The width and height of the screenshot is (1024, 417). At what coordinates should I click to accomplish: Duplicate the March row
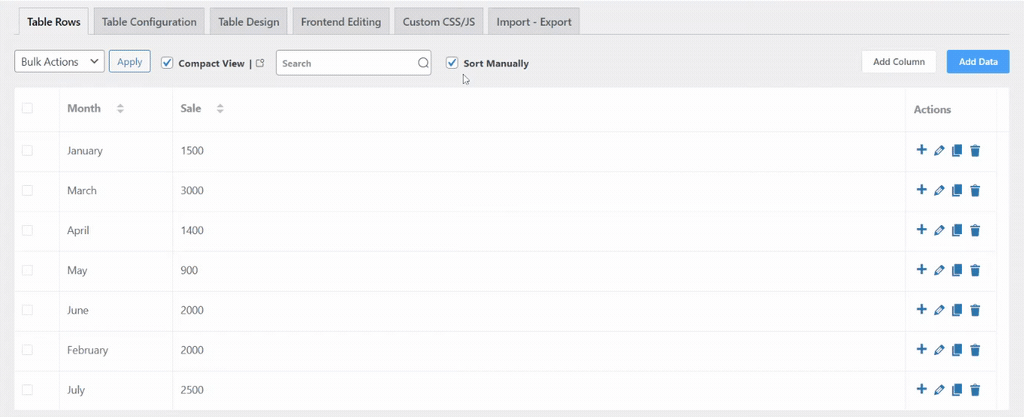957,191
